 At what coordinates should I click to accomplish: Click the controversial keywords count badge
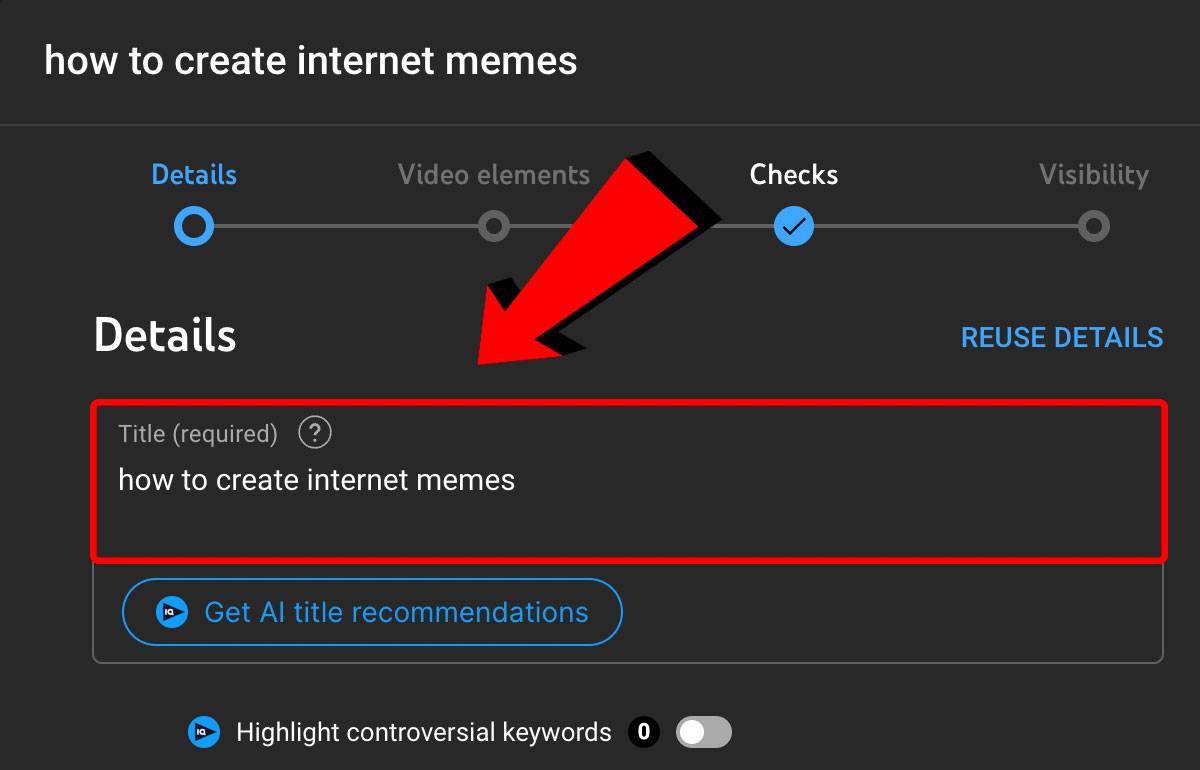coord(644,733)
